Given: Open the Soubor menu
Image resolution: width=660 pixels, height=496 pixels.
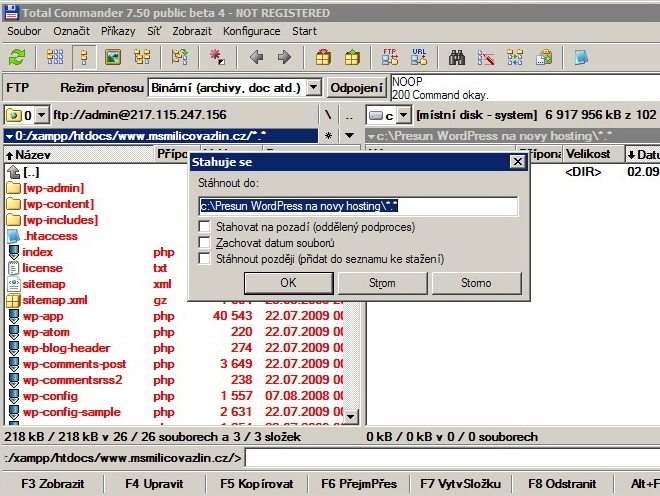Looking at the screenshot, I should pyautogui.click(x=24, y=31).
